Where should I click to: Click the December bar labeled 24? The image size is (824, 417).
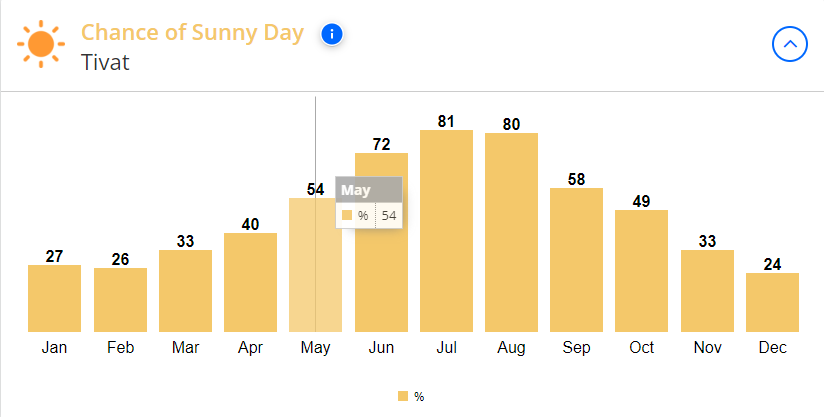(x=772, y=303)
